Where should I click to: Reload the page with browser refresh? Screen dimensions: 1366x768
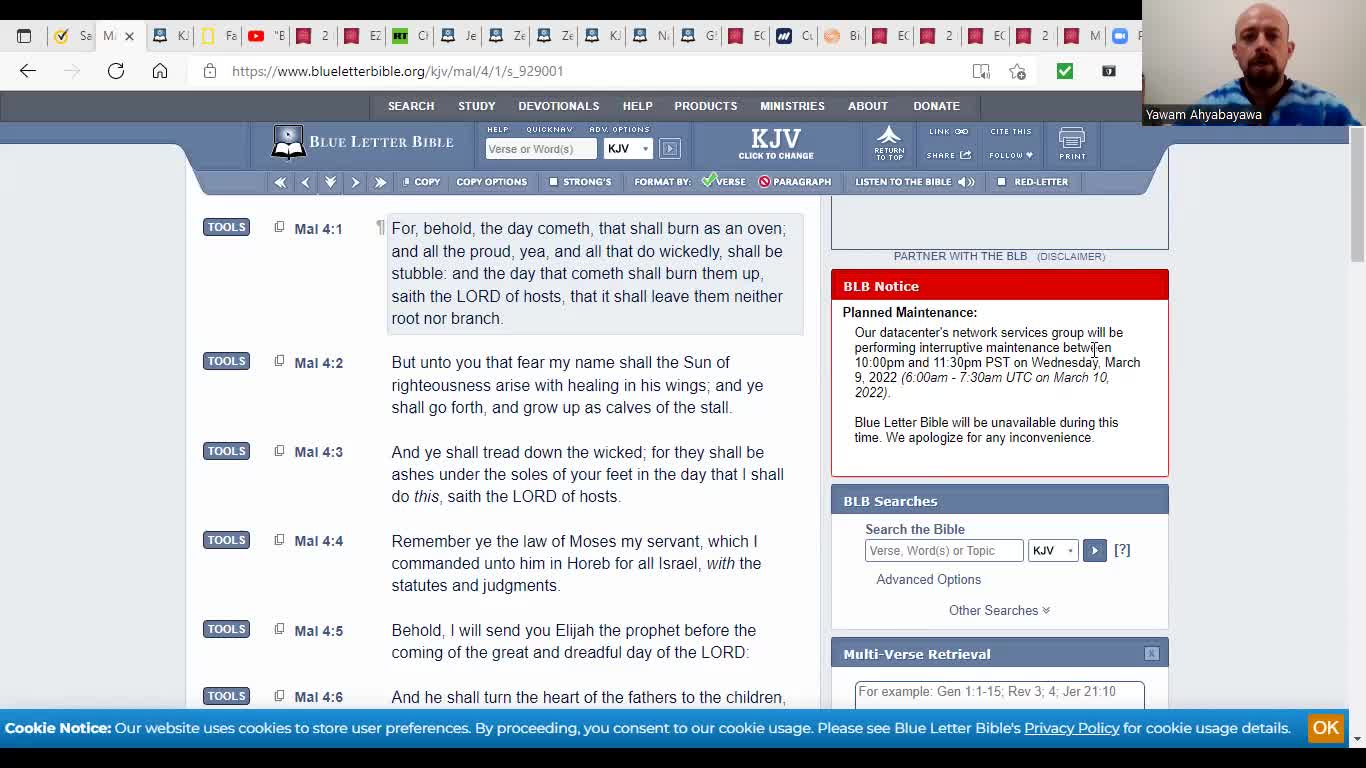pos(116,71)
